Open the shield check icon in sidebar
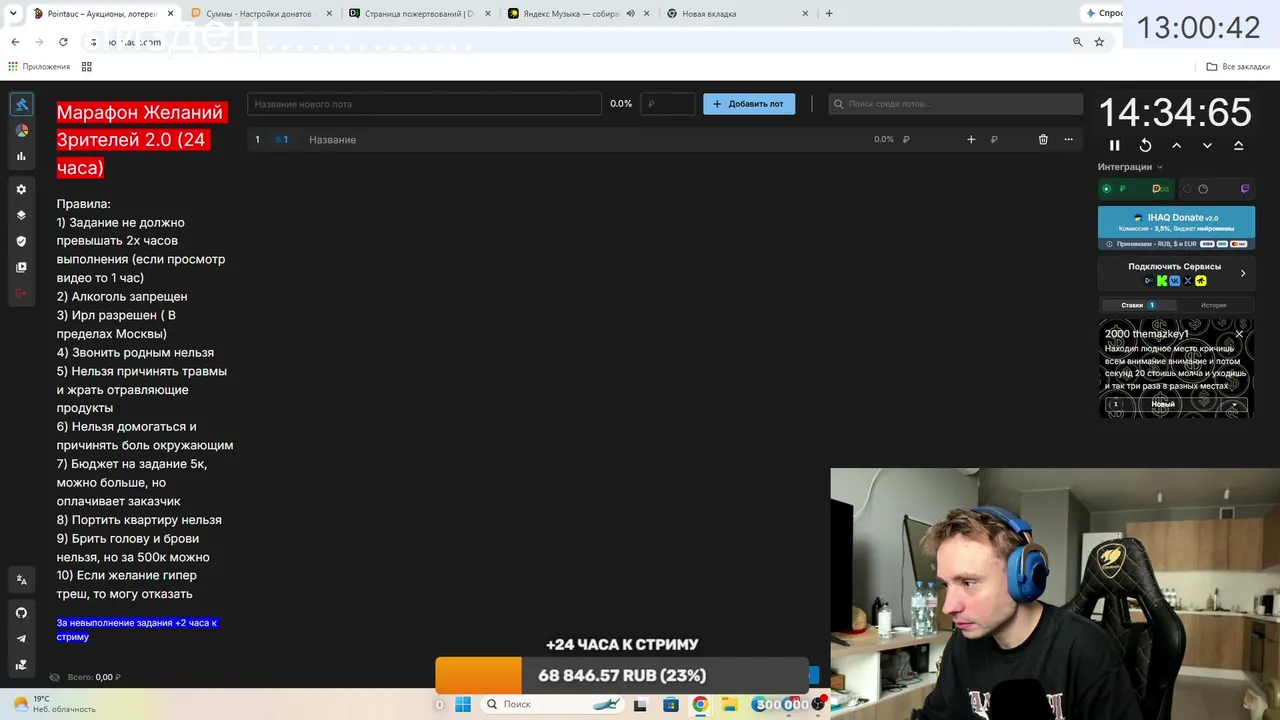1280x720 pixels. pos(21,241)
